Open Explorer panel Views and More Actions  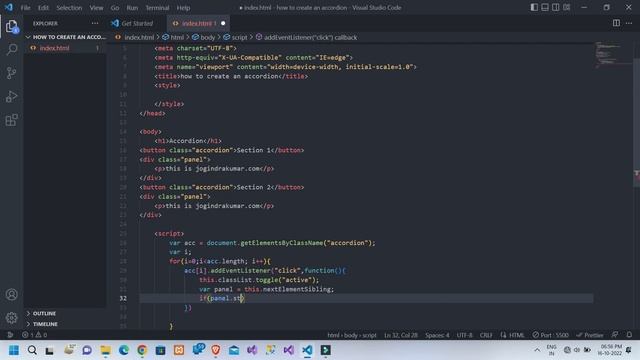coord(95,23)
